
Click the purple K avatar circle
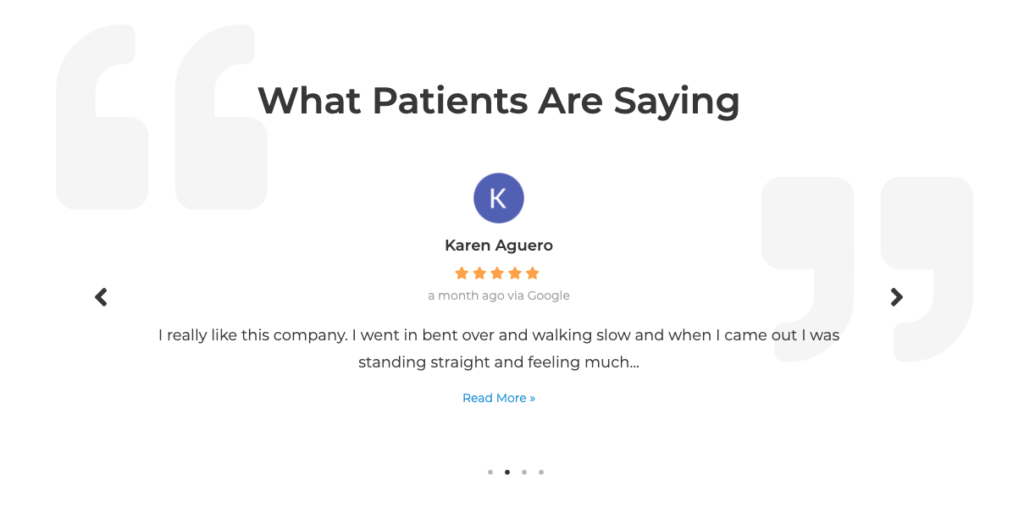(498, 198)
